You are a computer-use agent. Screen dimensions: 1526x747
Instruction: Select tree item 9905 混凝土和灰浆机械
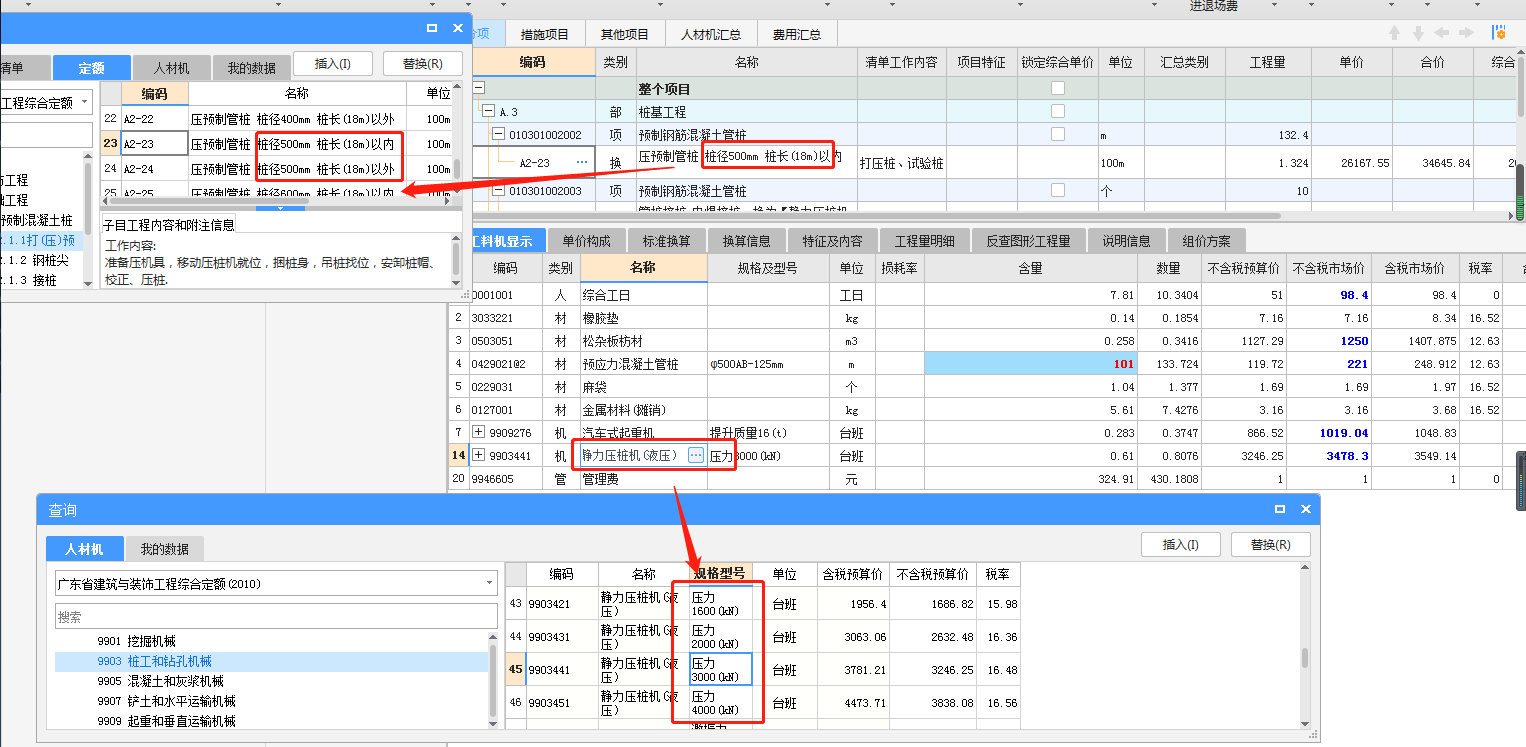pos(160,681)
